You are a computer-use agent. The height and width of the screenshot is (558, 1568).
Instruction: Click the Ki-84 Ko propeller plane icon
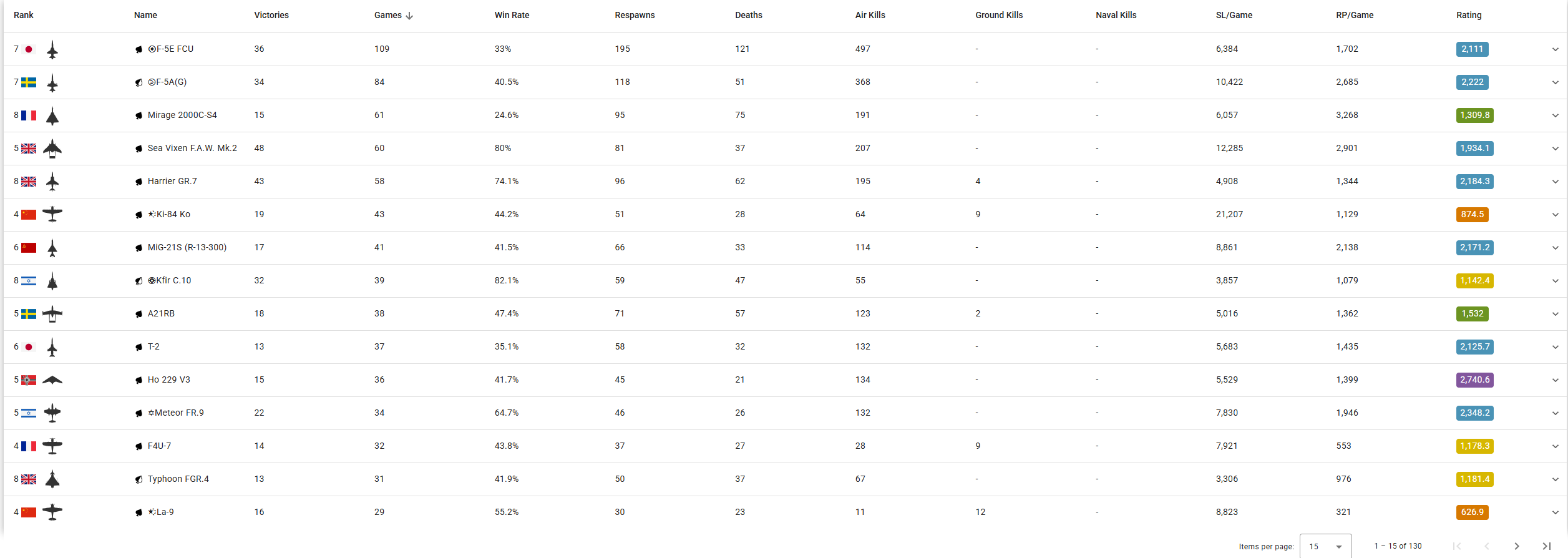pyautogui.click(x=52, y=215)
